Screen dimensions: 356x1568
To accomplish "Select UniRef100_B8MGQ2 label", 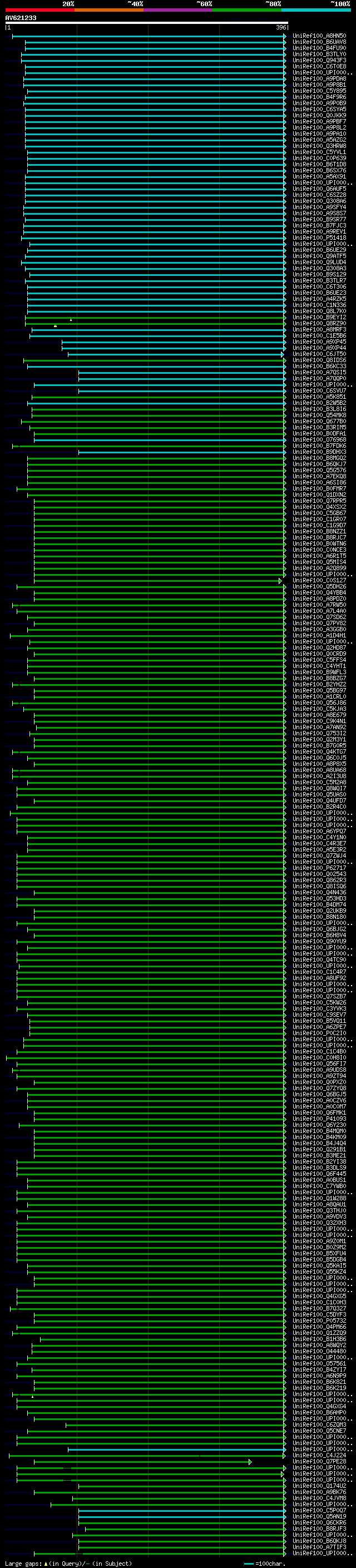I will point(319,458).
